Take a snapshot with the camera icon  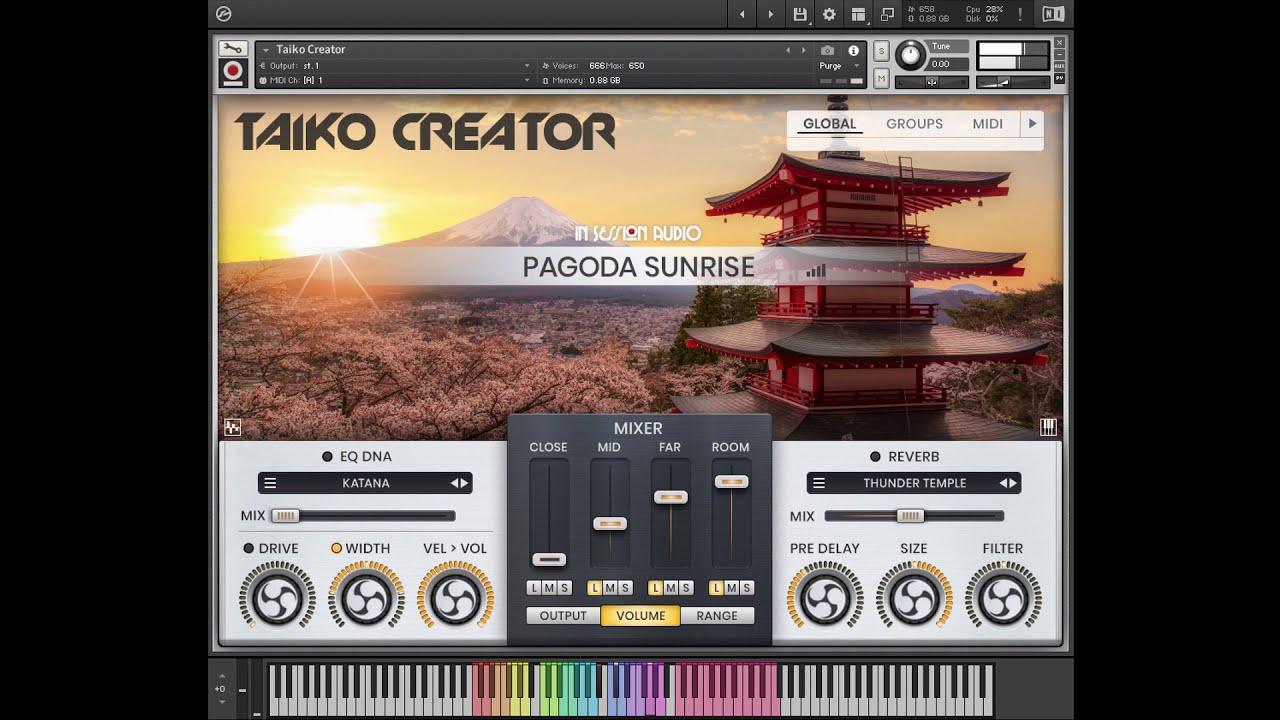point(827,50)
